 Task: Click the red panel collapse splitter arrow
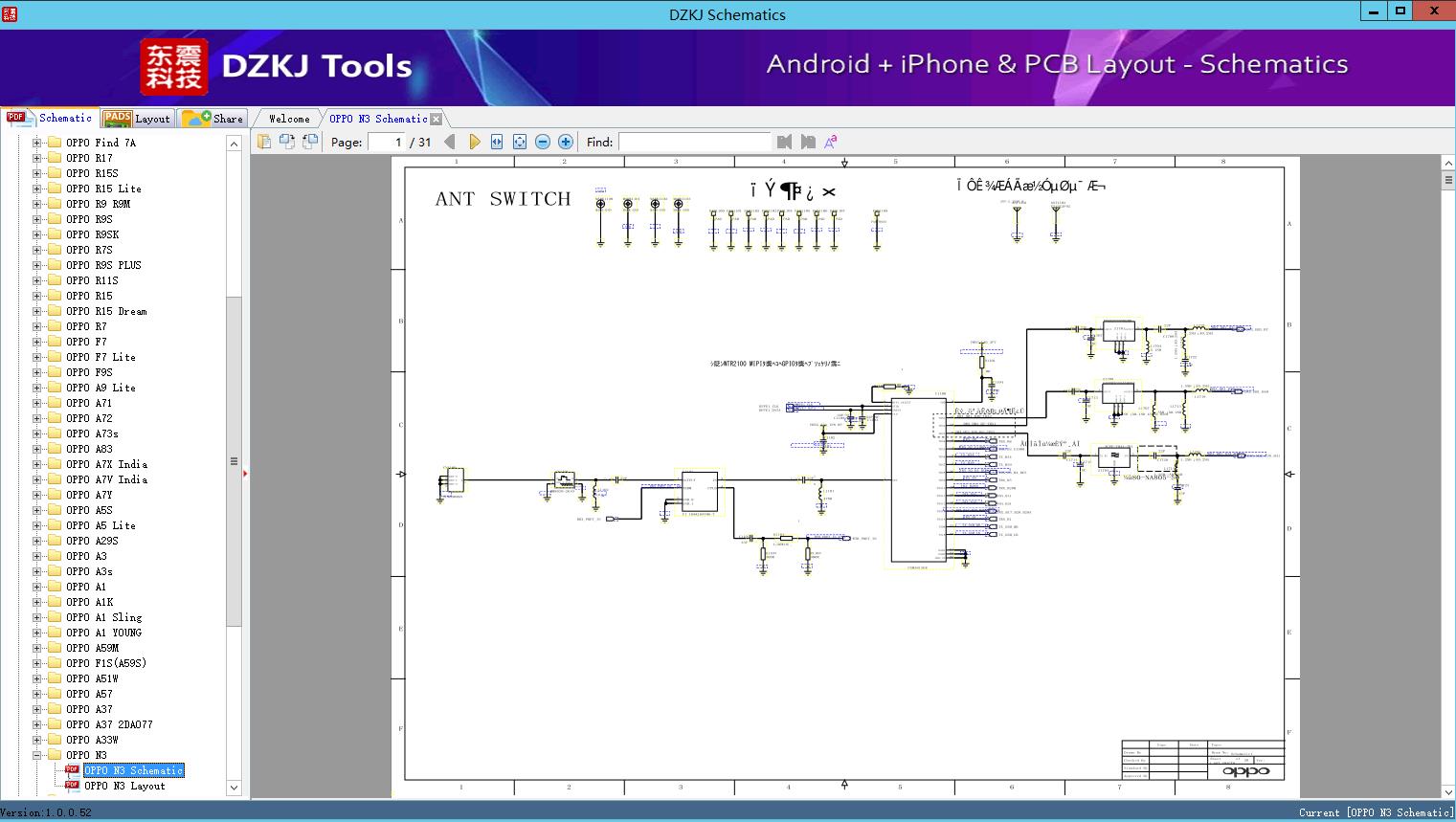(x=246, y=473)
